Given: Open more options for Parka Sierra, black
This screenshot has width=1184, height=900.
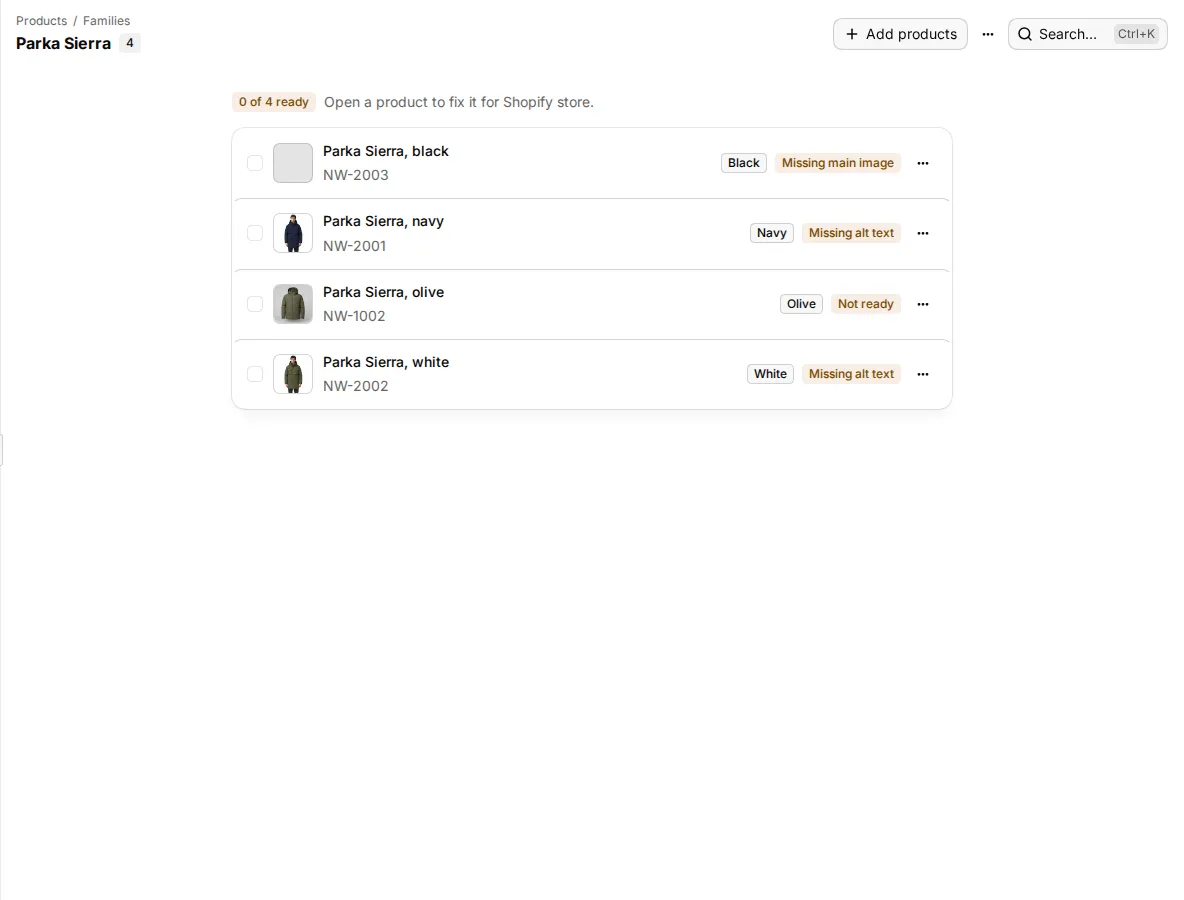Looking at the screenshot, I should click(x=923, y=163).
